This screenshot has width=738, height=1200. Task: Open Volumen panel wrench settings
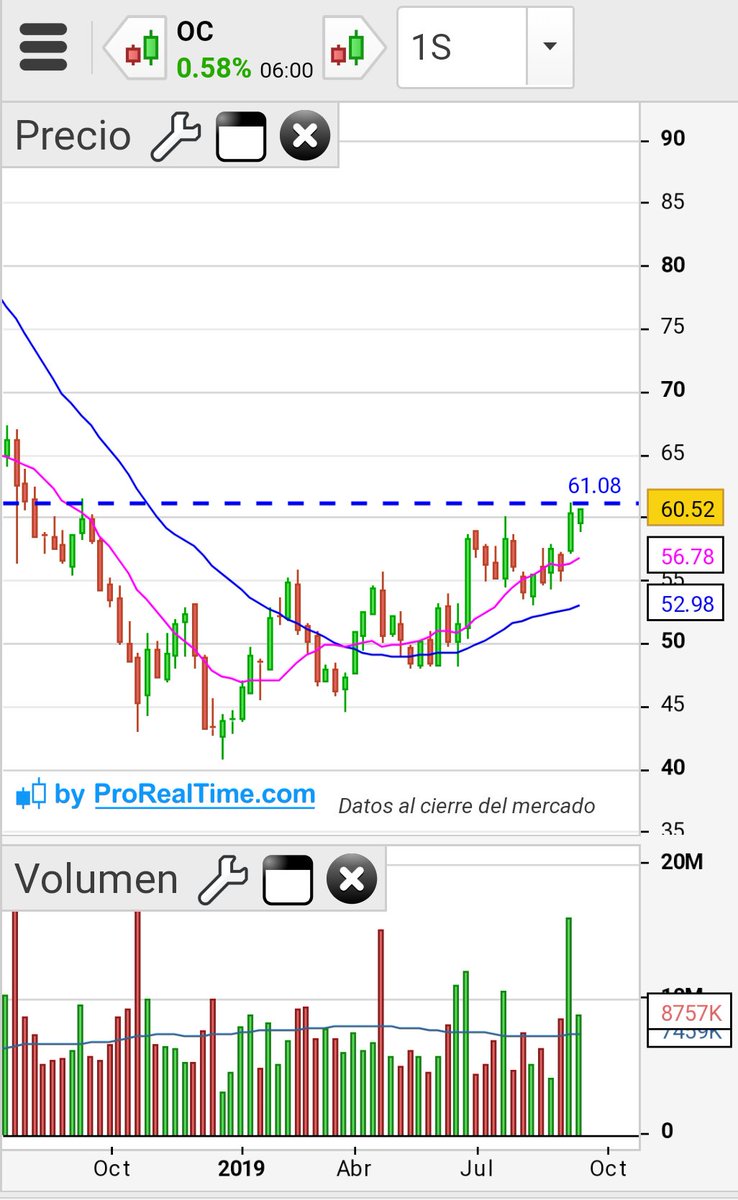pyautogui.click(x=222, y=880)
